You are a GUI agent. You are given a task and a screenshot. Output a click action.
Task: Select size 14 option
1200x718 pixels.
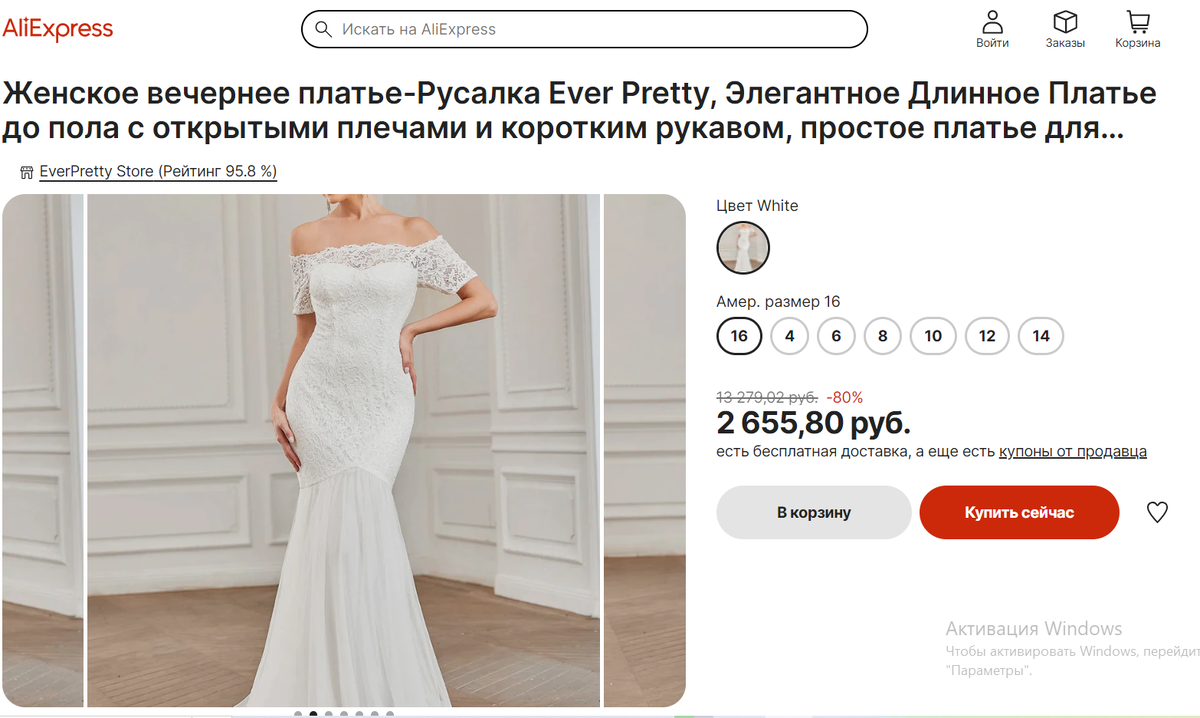(x=1041, y=336)
